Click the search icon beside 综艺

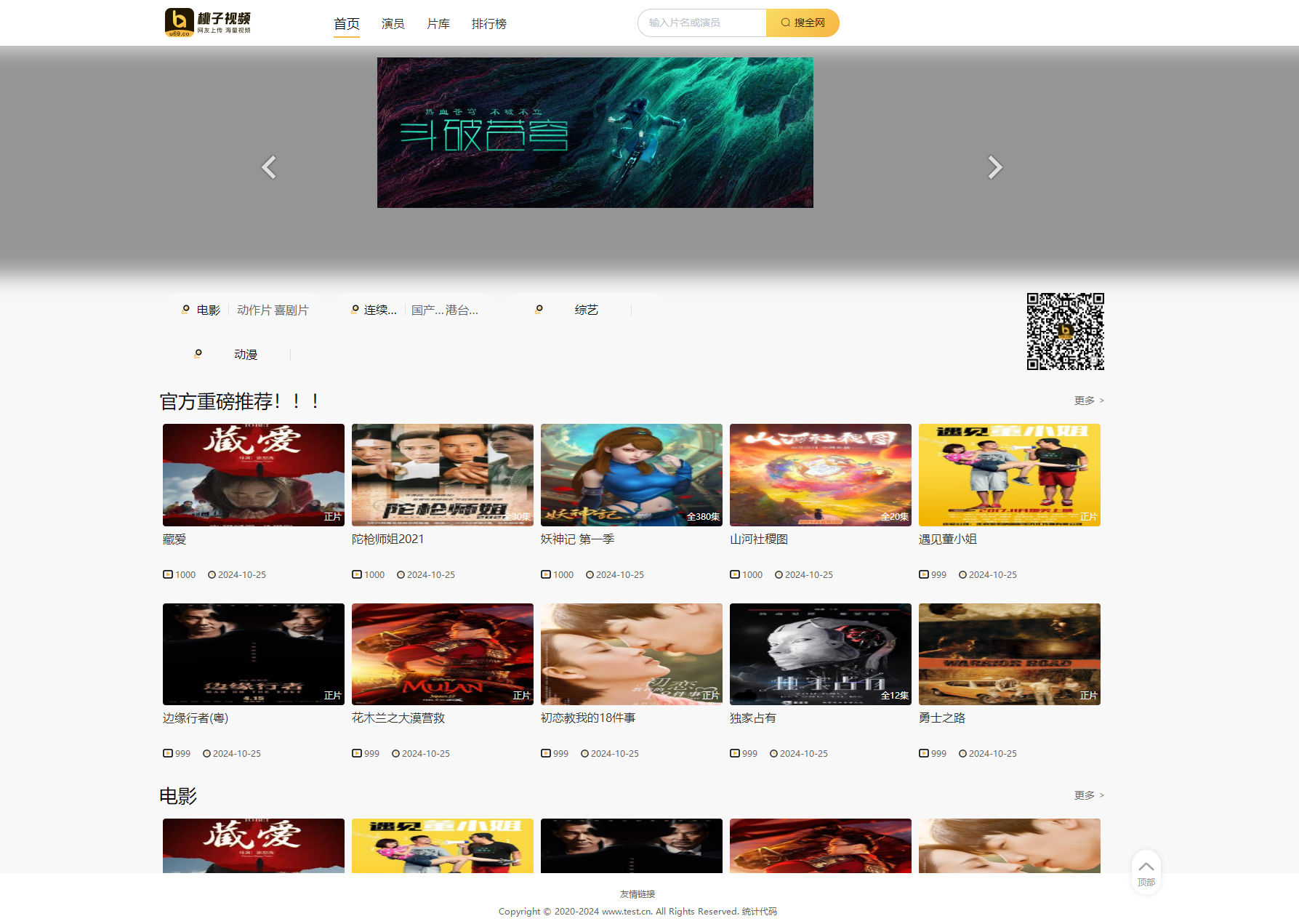(539, 310)
